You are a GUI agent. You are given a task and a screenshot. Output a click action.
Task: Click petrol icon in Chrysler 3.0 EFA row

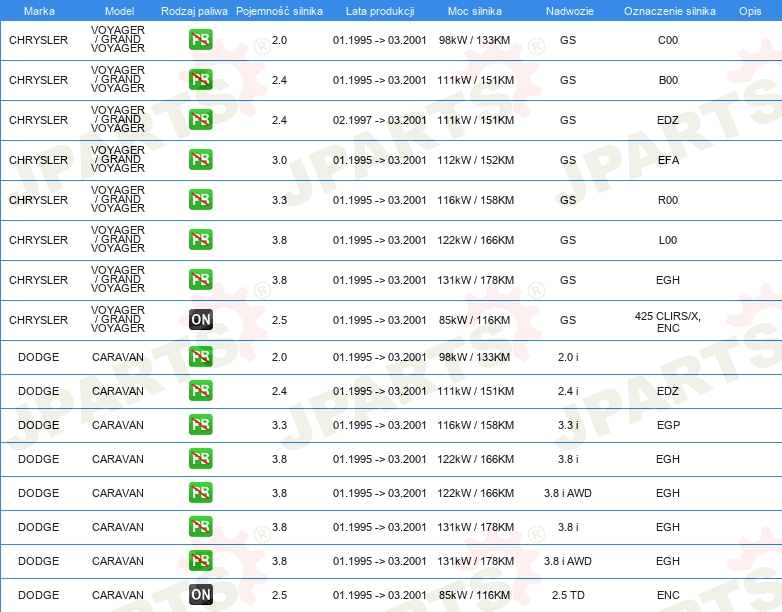click(x=200, y=160)
